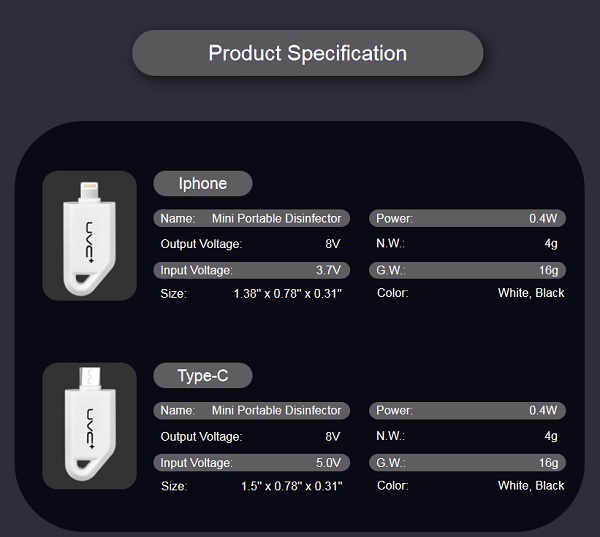
Task: Click the Type-C G.W. 16g row
Action: (x=467, y=463)
